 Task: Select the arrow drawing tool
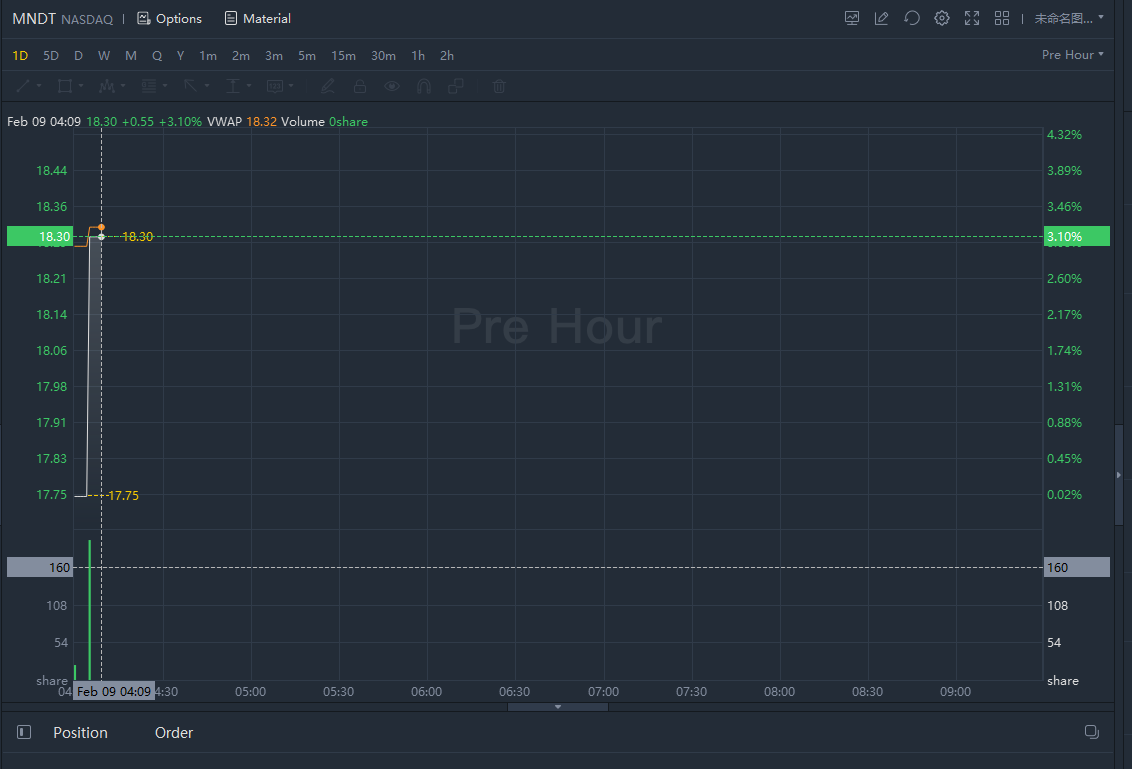[x=191, y=87]
